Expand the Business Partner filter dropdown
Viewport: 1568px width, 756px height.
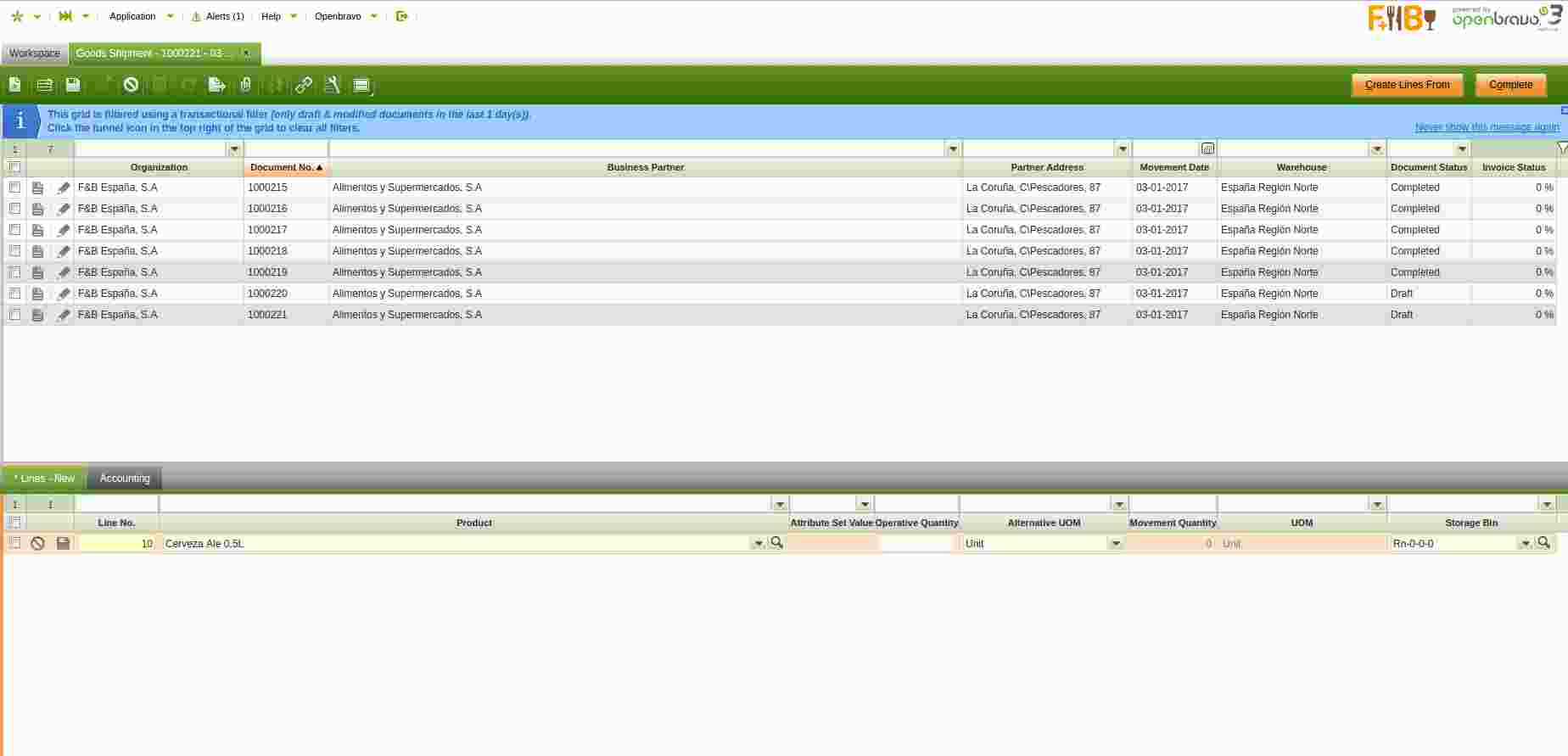953,148
